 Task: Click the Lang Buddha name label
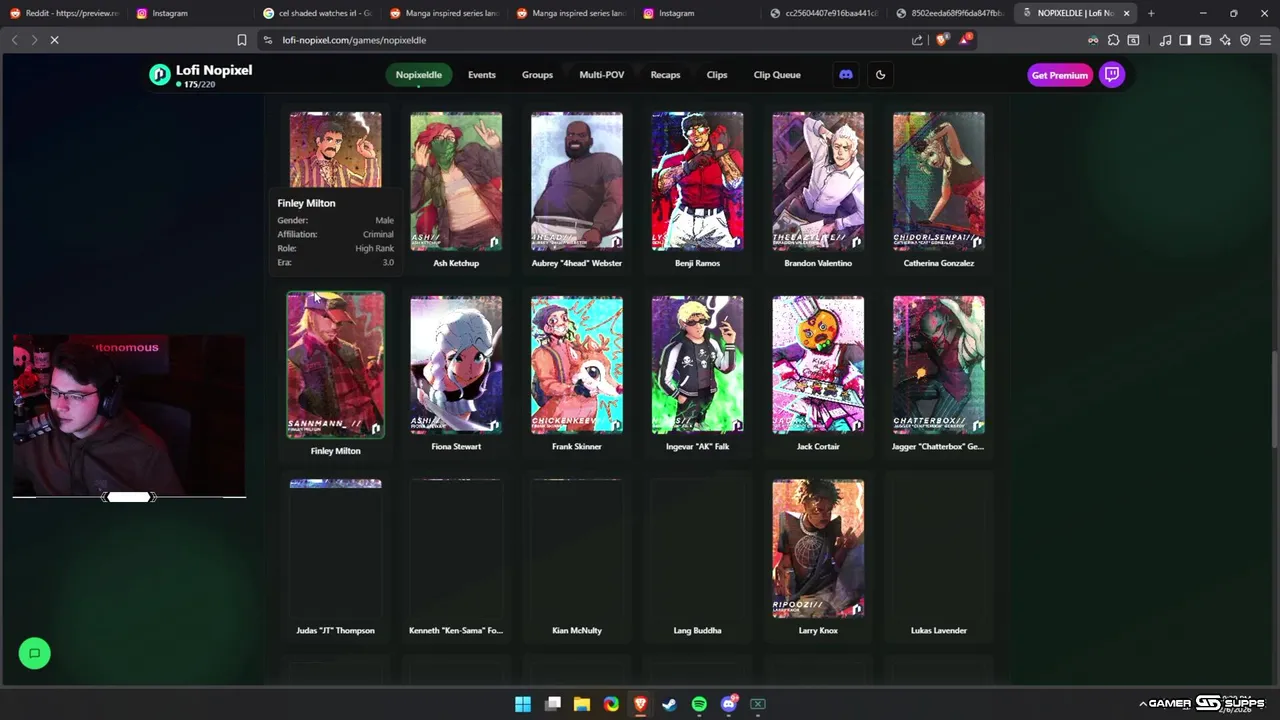[x=697, y=631]
